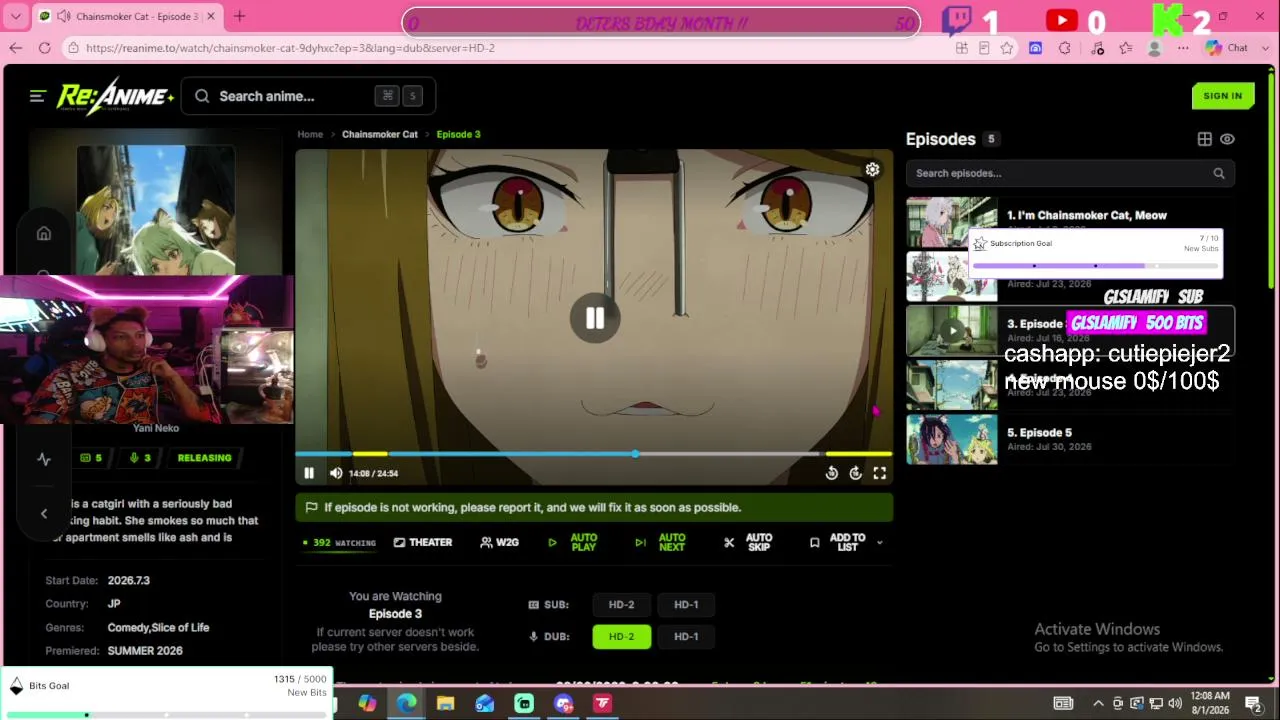Pause the video with the center button

click(x=595, y=318)
